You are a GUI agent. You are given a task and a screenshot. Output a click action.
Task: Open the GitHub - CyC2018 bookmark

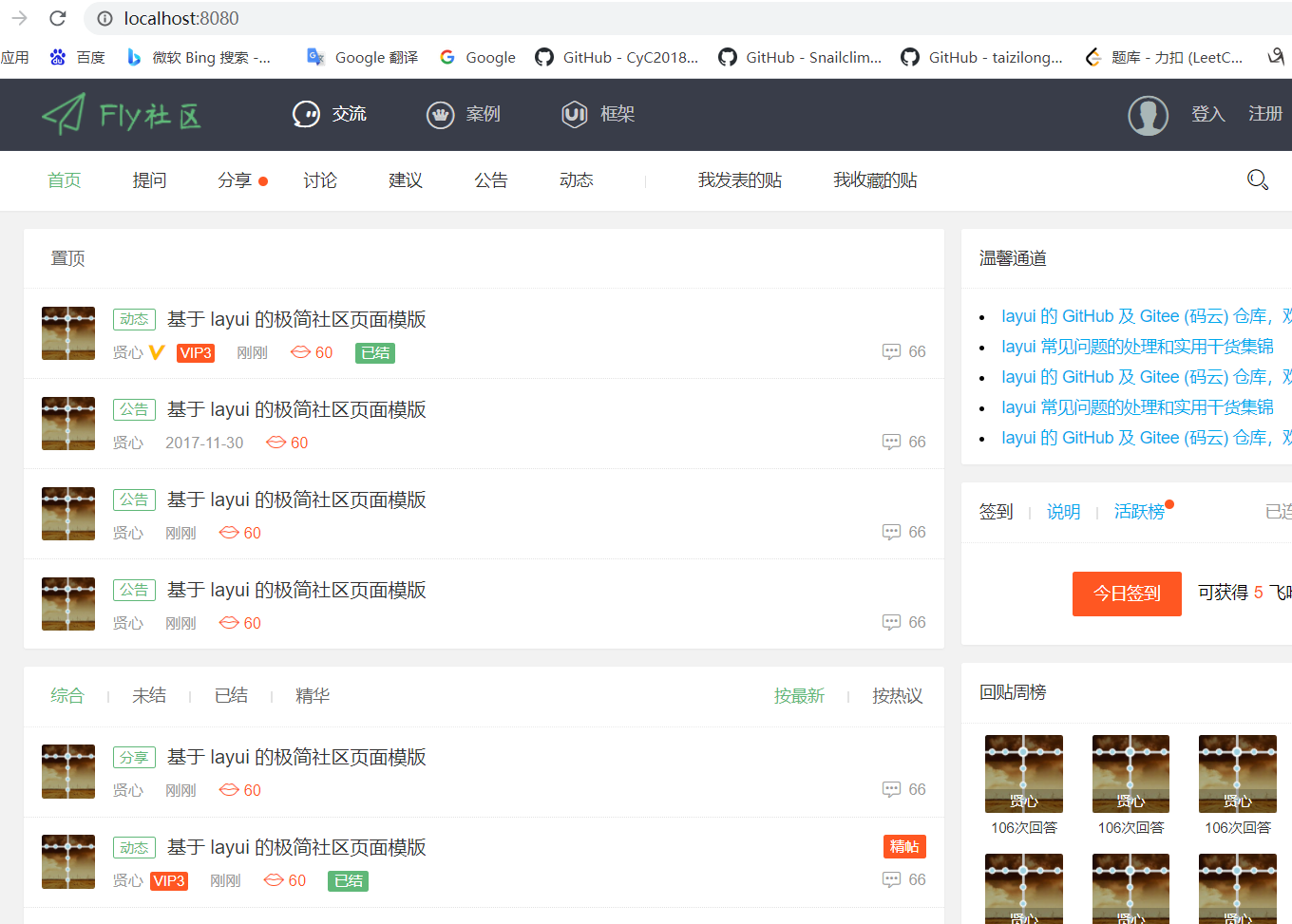[x=617, y=57]
